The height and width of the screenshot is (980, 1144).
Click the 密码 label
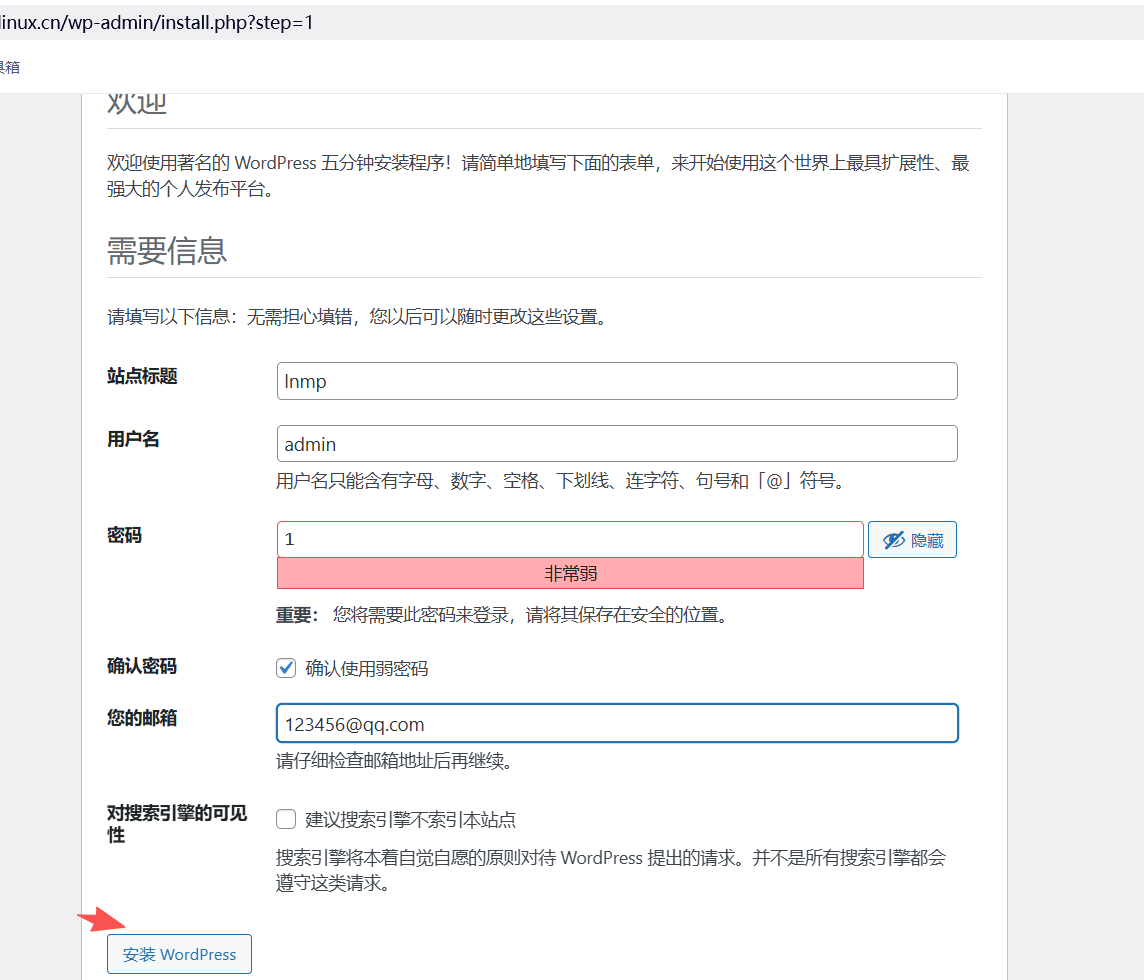124,536
